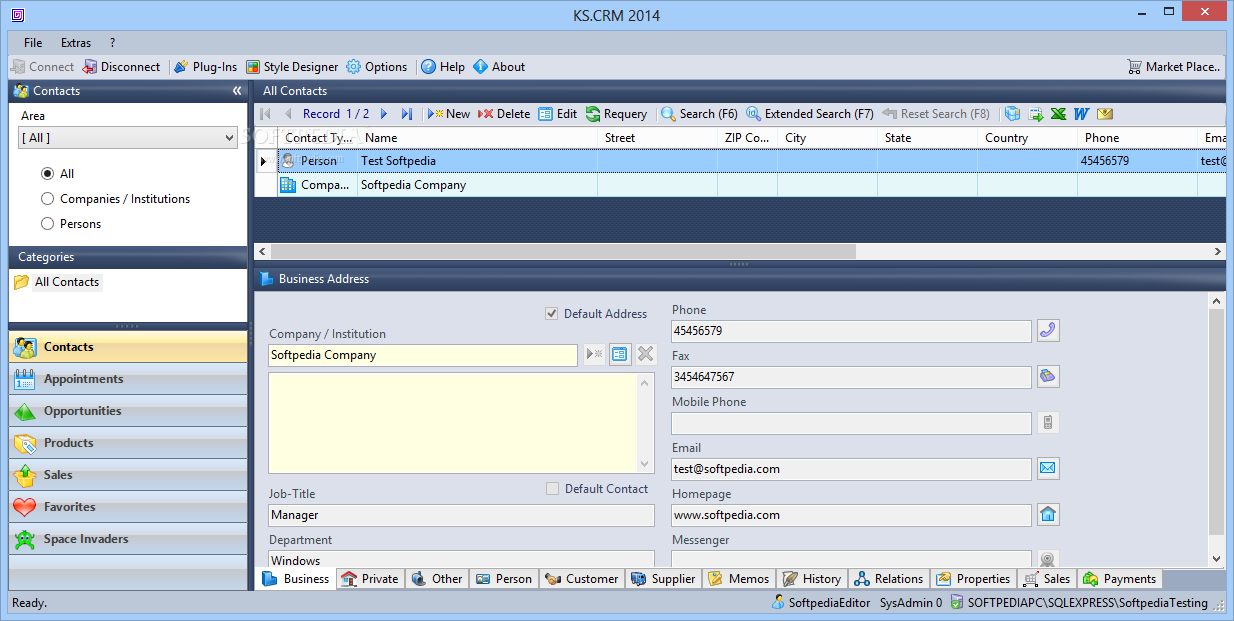This screenshot has height=621, width=1234.
Task: Click Extended Search (F7) button
Action: 810,114
